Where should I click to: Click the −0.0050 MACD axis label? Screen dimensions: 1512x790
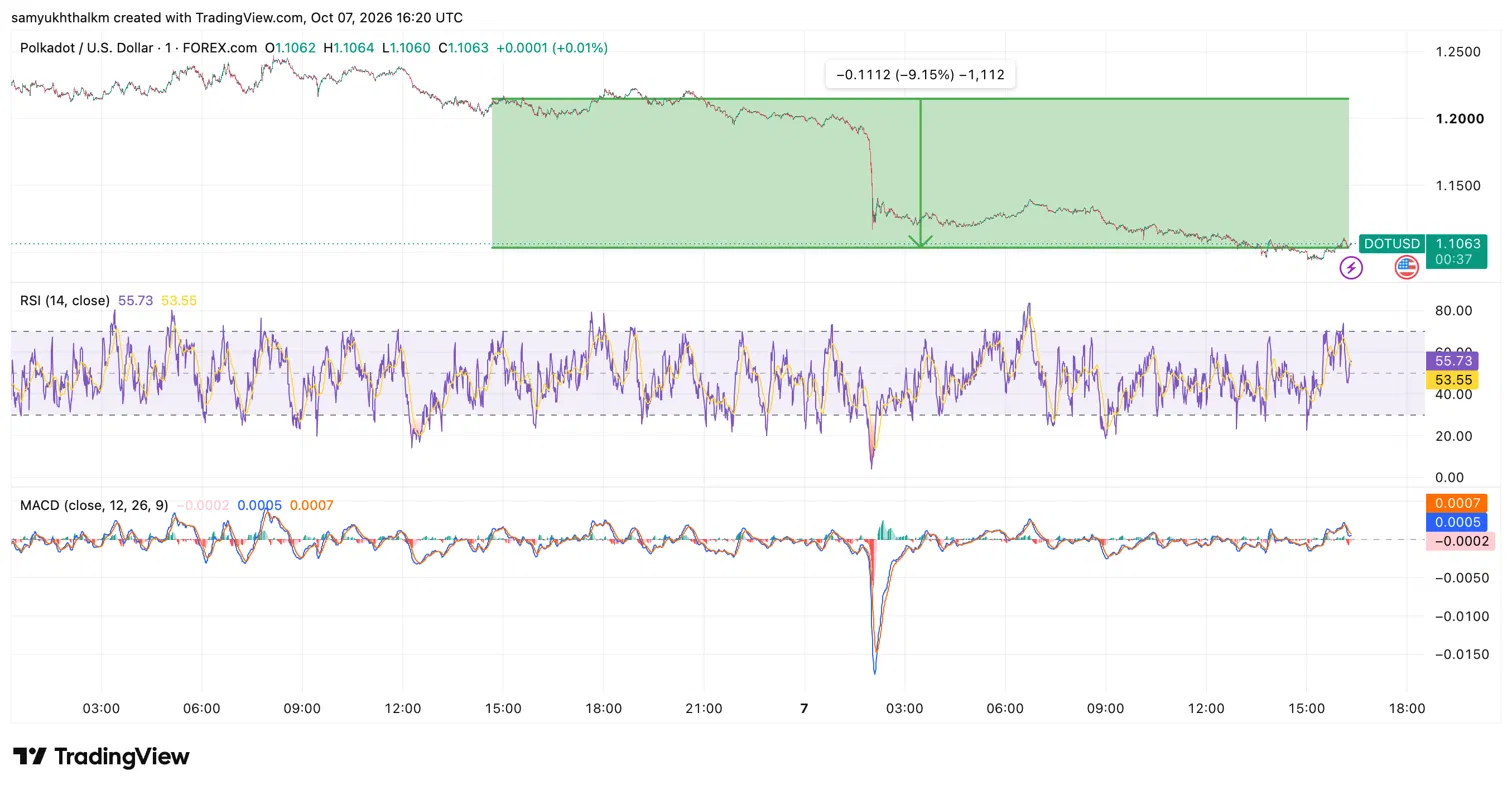(x=1460, y=578)
